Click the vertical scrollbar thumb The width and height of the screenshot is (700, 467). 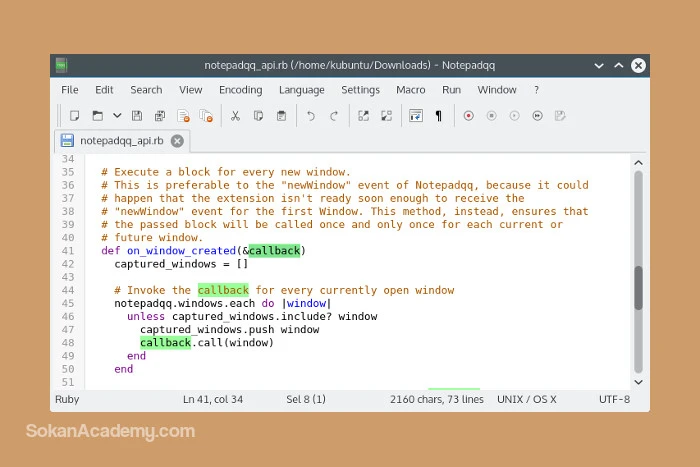coord(638,288)
